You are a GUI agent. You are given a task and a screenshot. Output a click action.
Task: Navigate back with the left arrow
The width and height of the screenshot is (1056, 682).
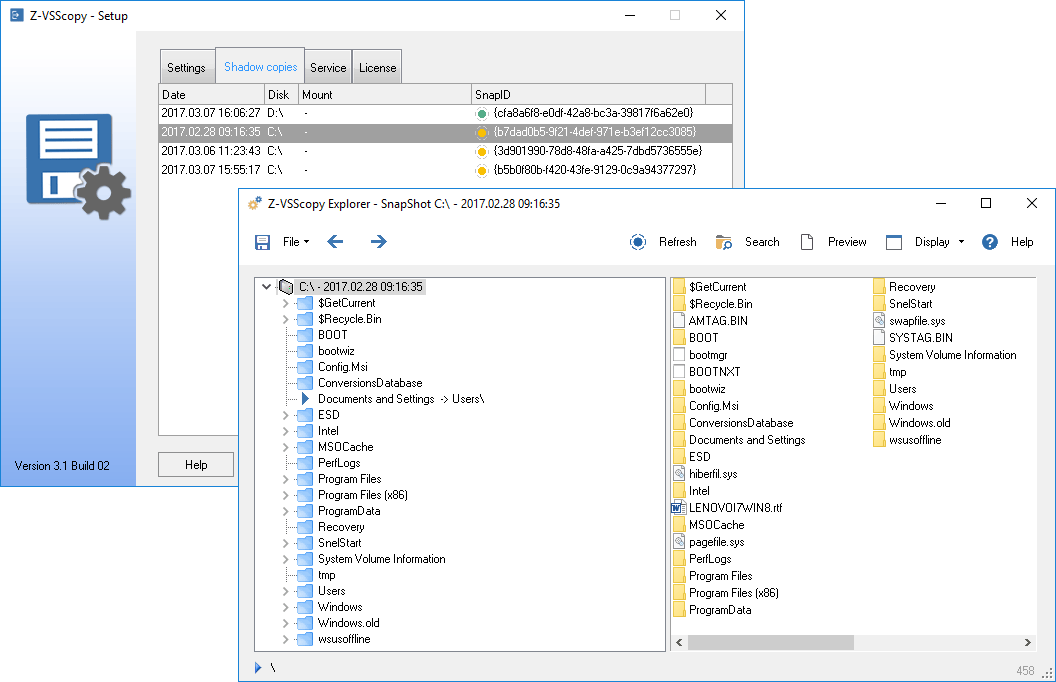tap(336, 242)
